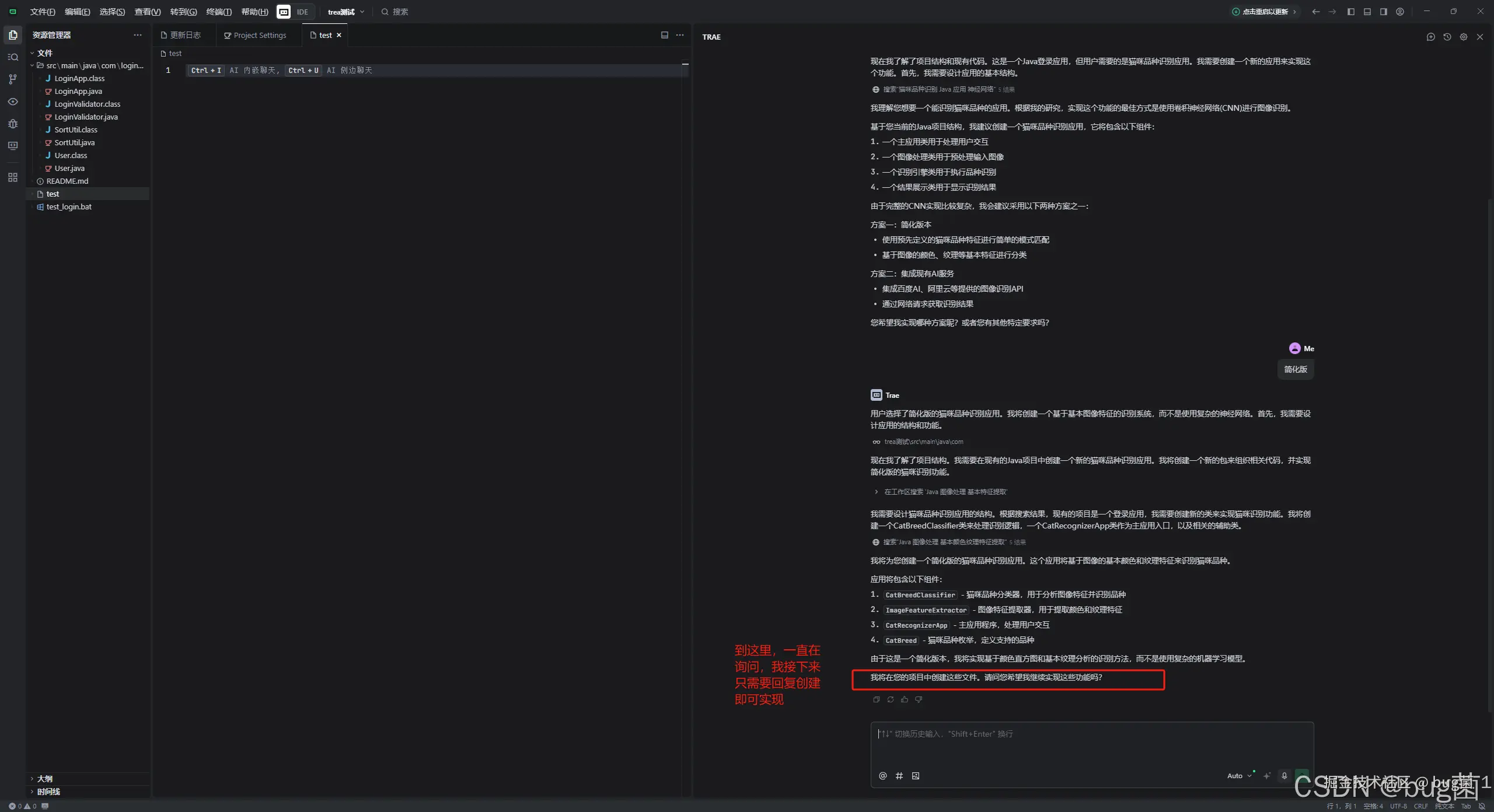Toggle the right side panel layout
The image size is (1494, 812).
click(x=1383, y=12)
